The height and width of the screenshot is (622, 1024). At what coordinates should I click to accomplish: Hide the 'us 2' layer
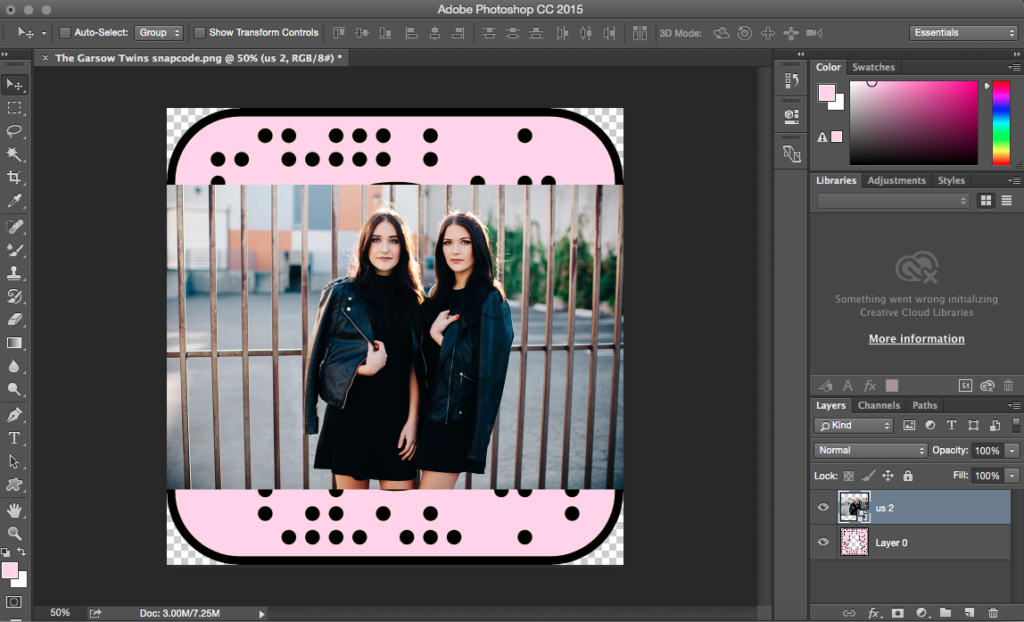pos(823,507)
